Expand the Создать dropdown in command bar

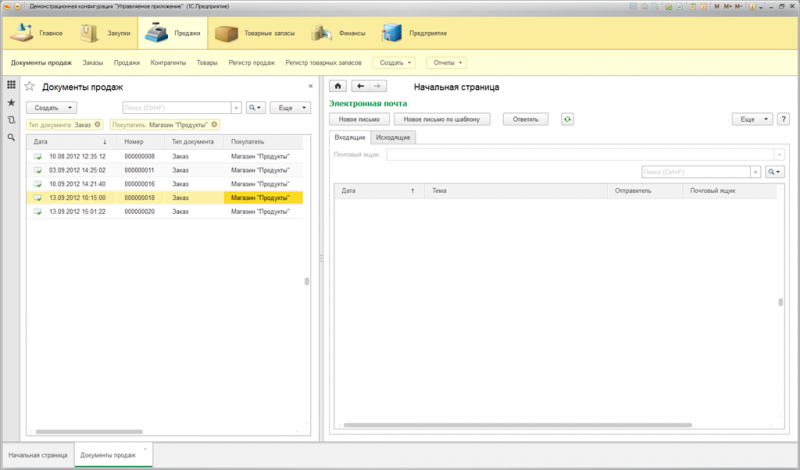click(394, 63)
